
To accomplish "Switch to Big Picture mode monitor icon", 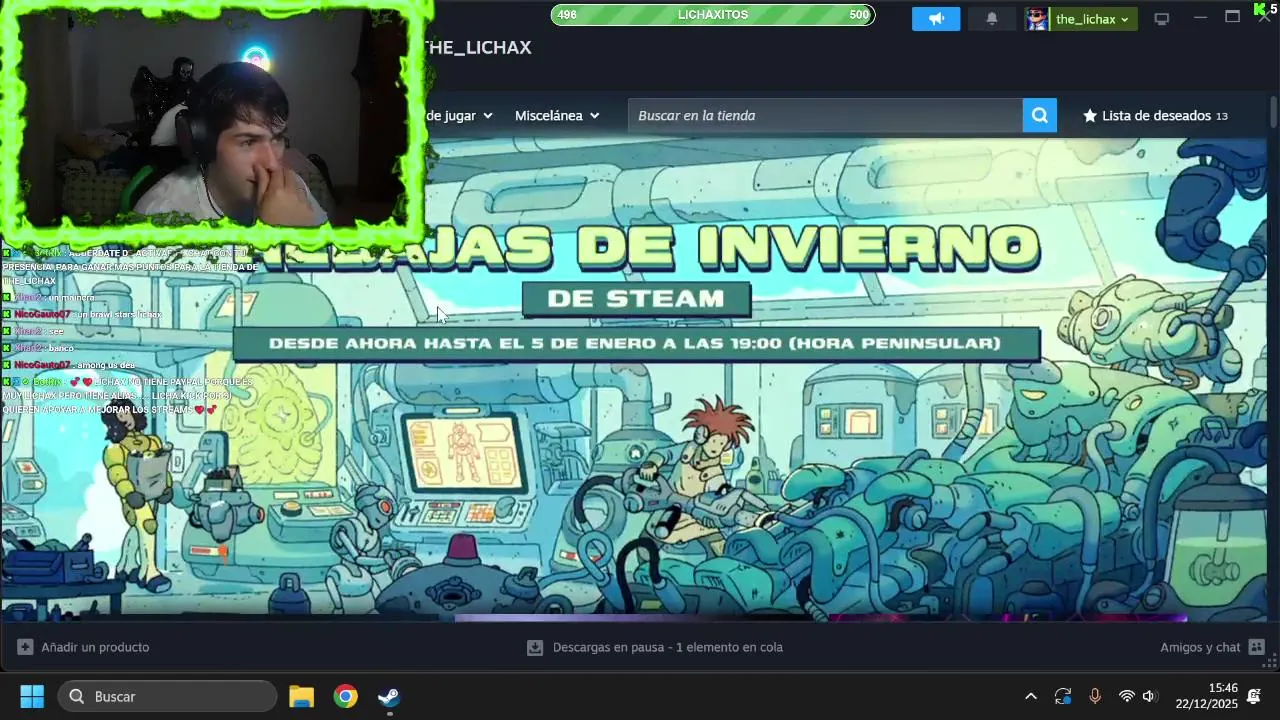I will [x=1161, y=19].
